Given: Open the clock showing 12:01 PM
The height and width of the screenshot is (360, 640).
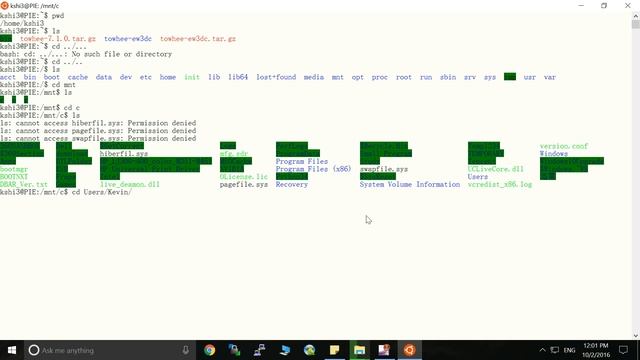Looking at the screenshot, I should [596, 350].
